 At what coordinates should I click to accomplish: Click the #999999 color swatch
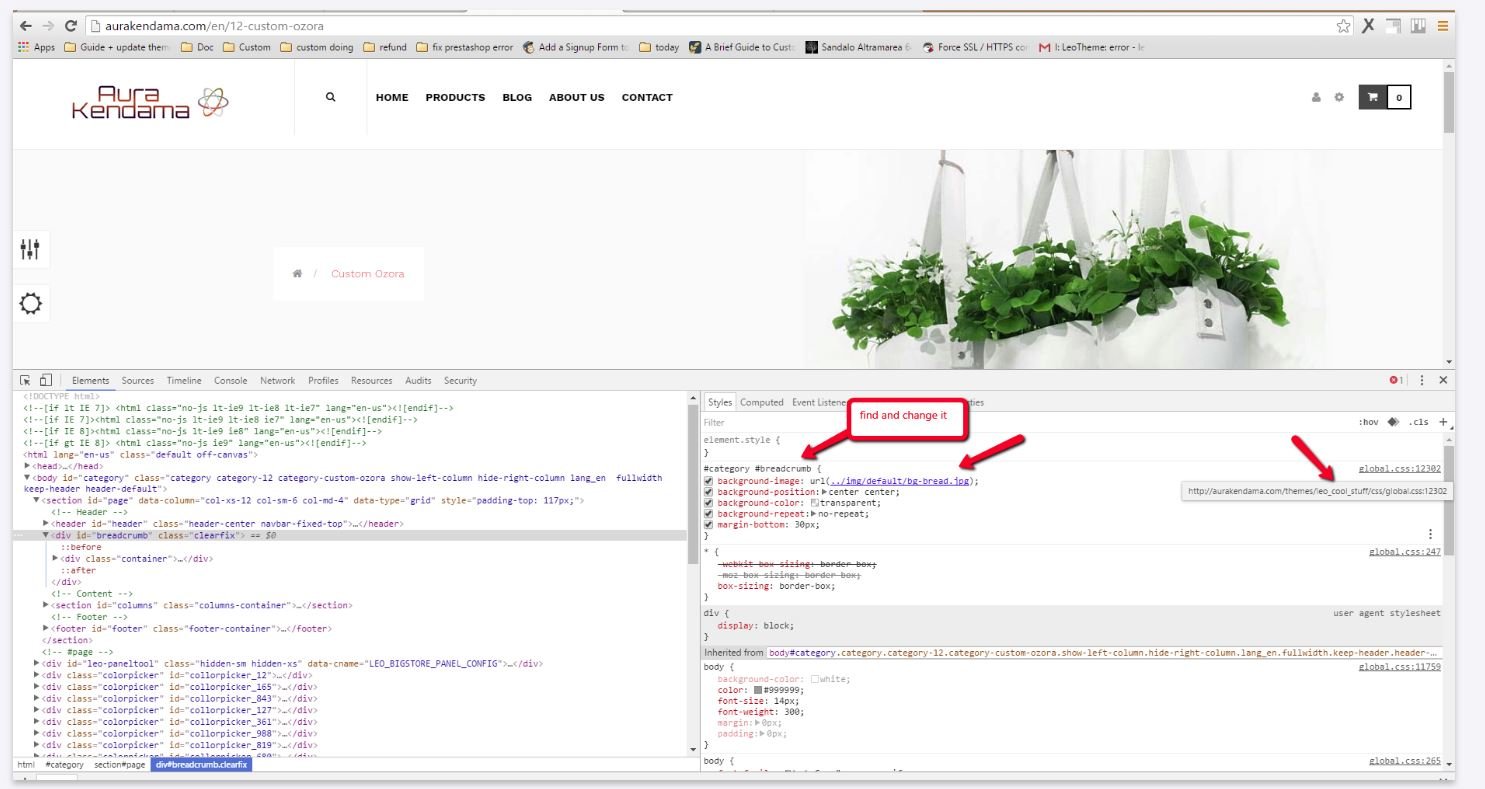coord(758,690)
